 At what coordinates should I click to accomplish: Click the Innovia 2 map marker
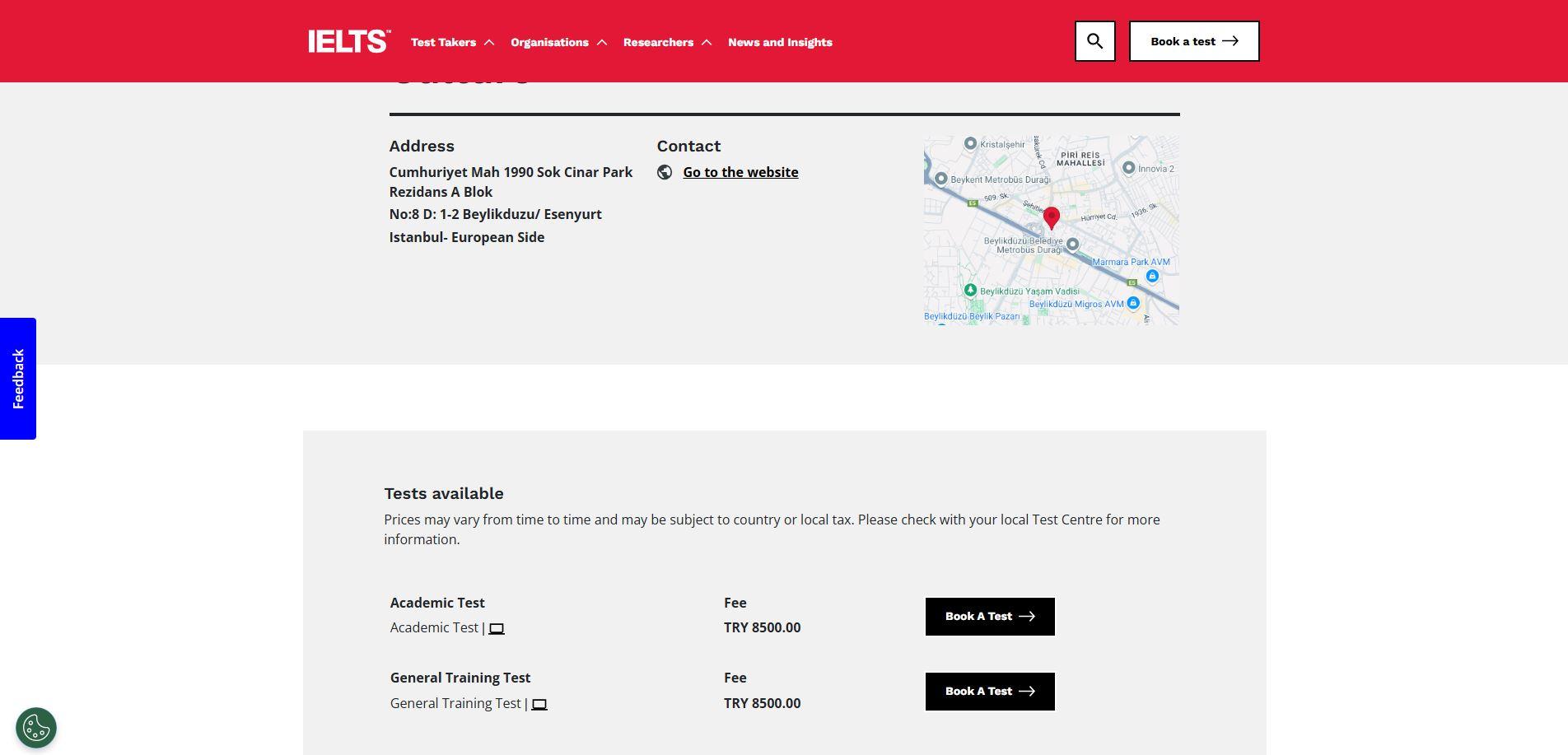click(1128, 168)
